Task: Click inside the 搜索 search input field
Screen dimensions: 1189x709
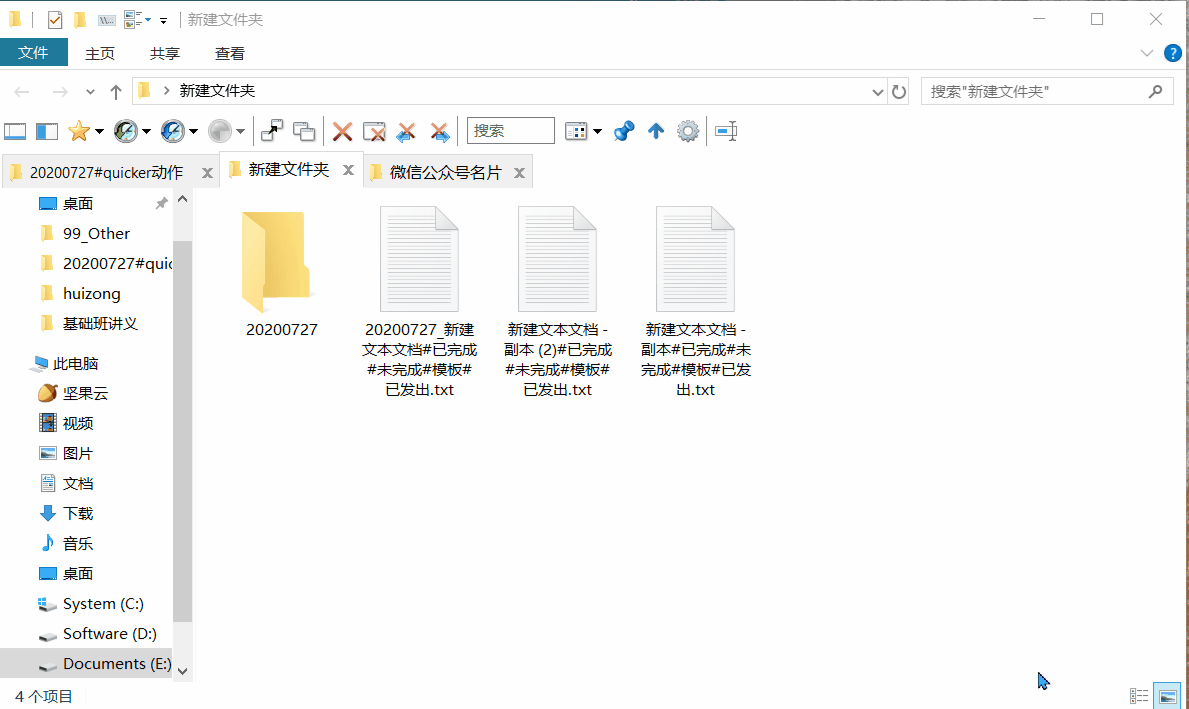Action: (x=511, y=130)
